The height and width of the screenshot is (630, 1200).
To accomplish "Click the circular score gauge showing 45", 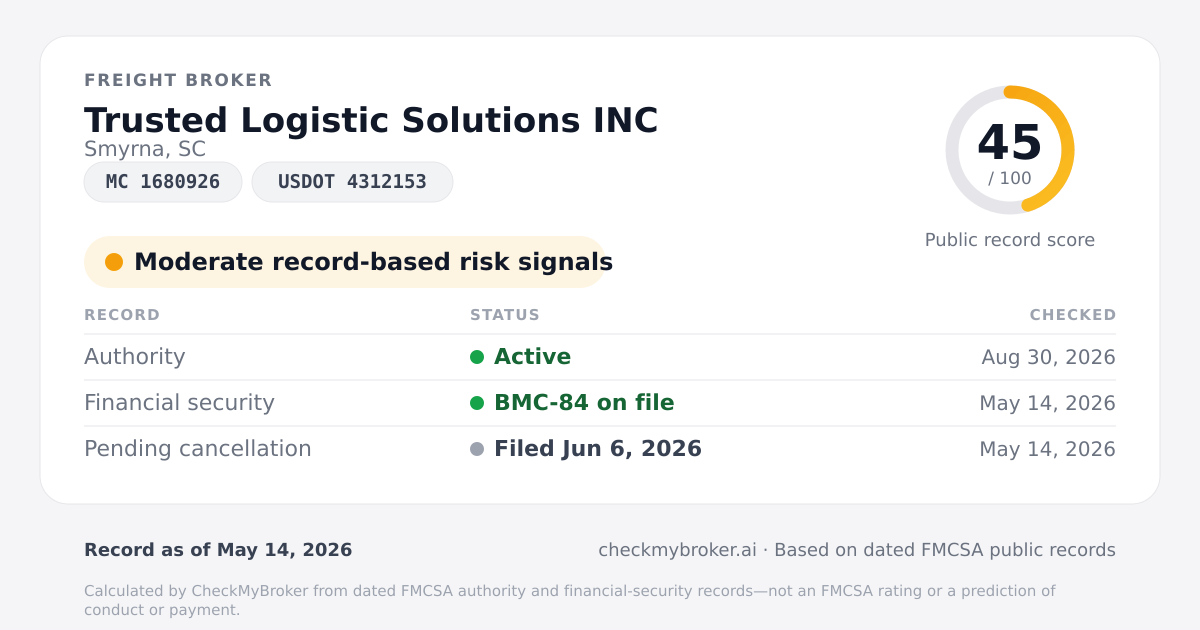I will (1010, 150).
